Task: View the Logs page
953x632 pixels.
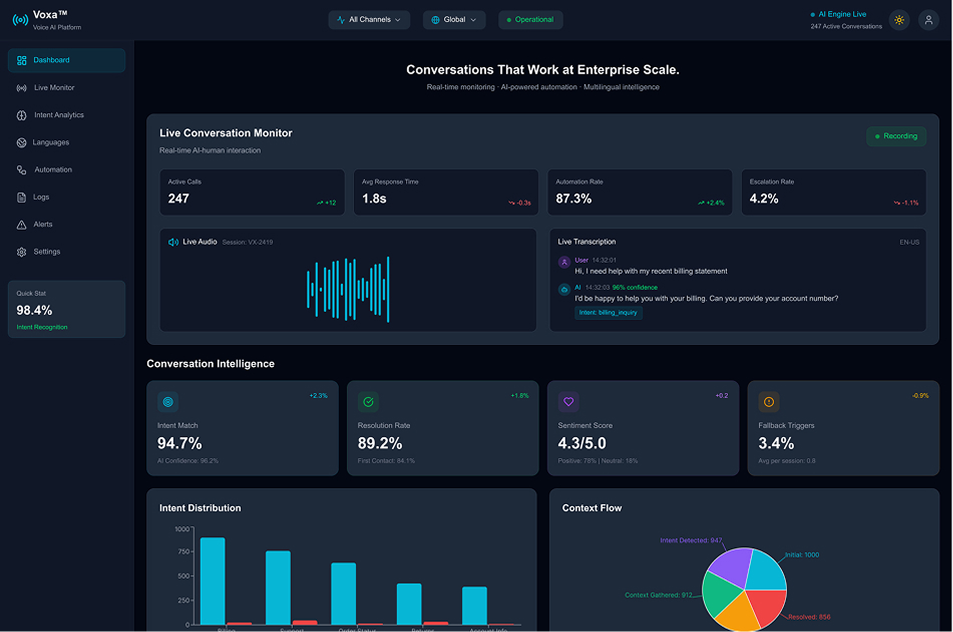Action: tap(40, 197)
